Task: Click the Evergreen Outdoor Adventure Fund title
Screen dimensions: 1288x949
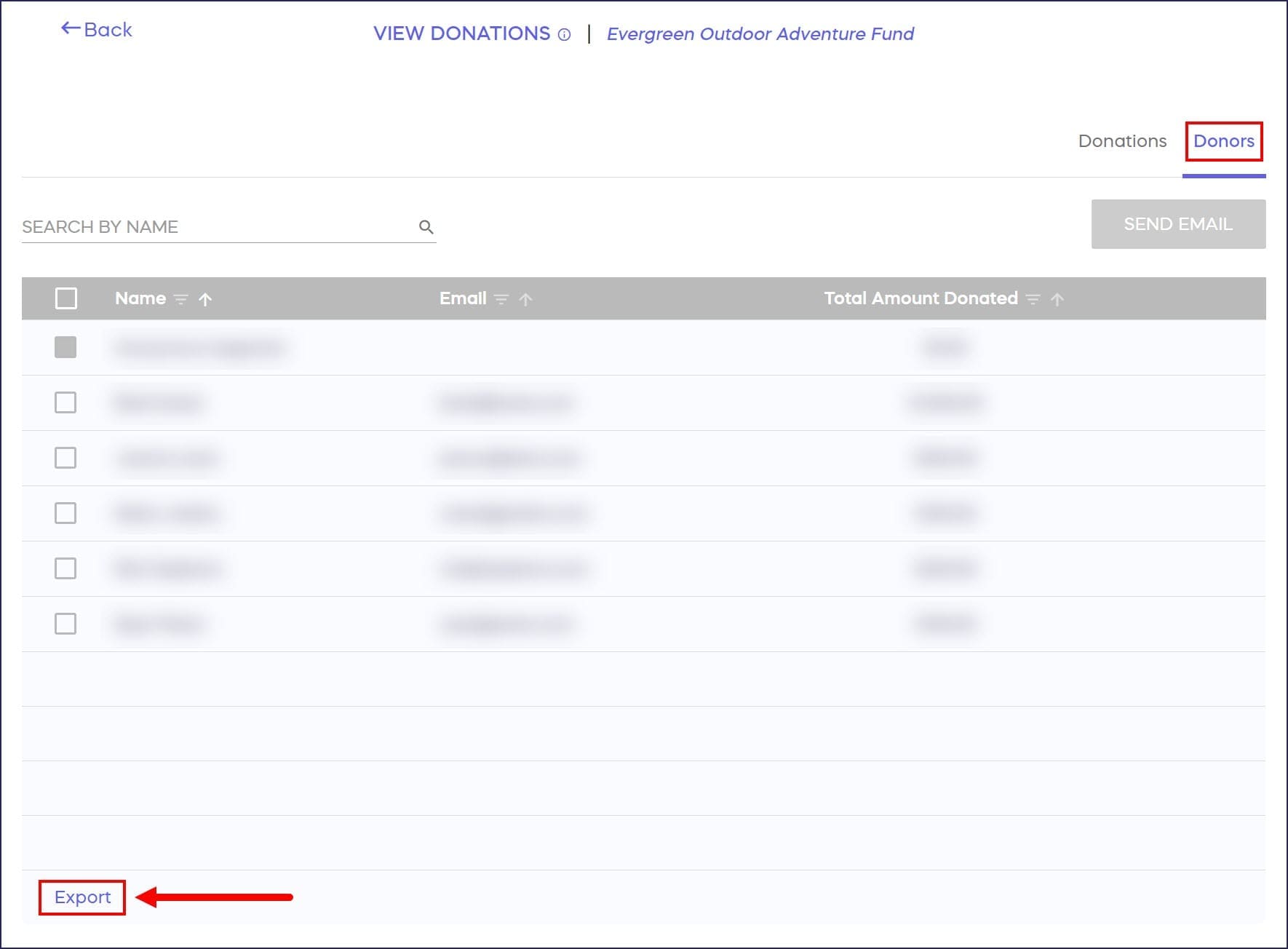Action: 760,34
